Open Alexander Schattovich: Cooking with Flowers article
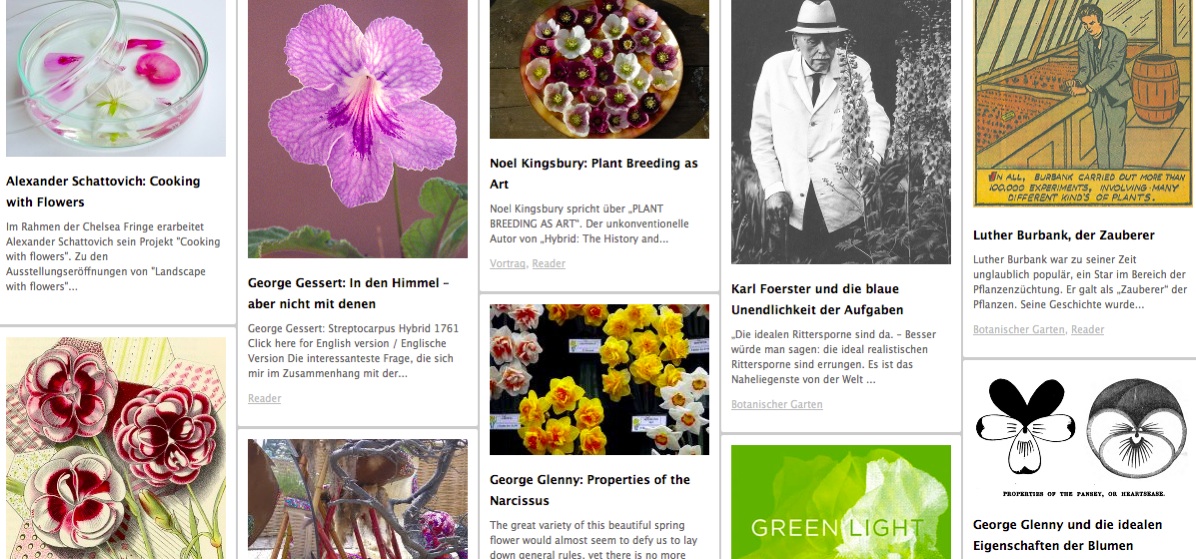This screenshot has height=559, width=1196. 103,191
